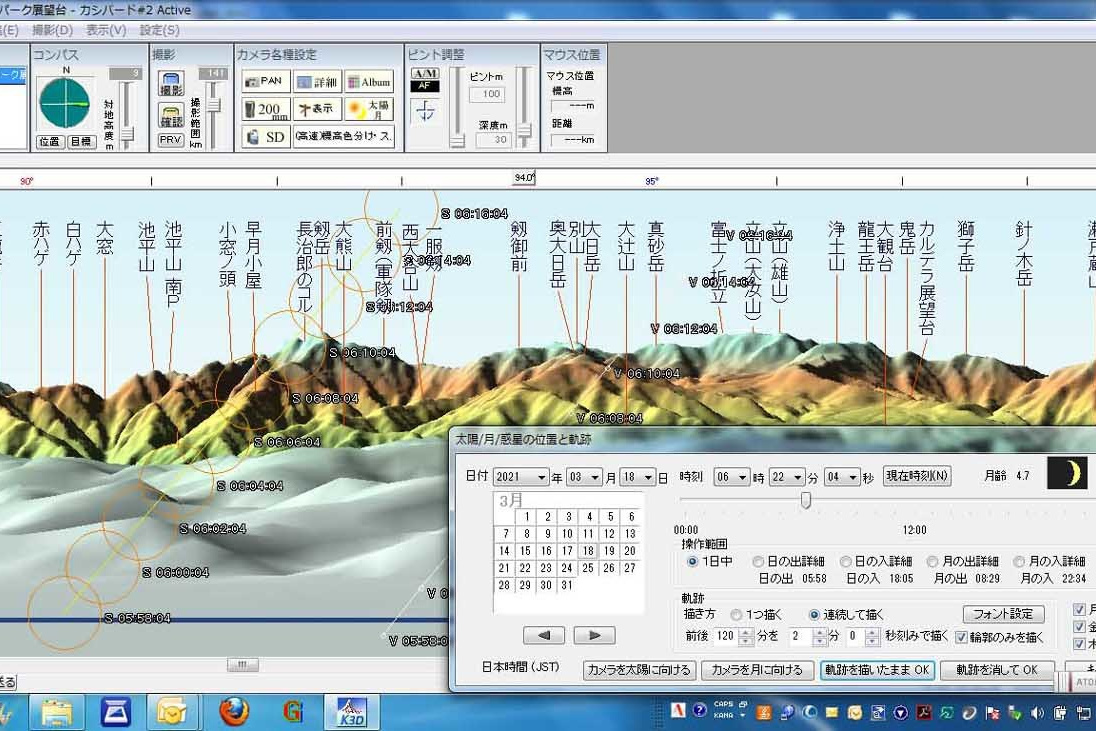
Task: Click the SD card button
Action: coord(266,136)
